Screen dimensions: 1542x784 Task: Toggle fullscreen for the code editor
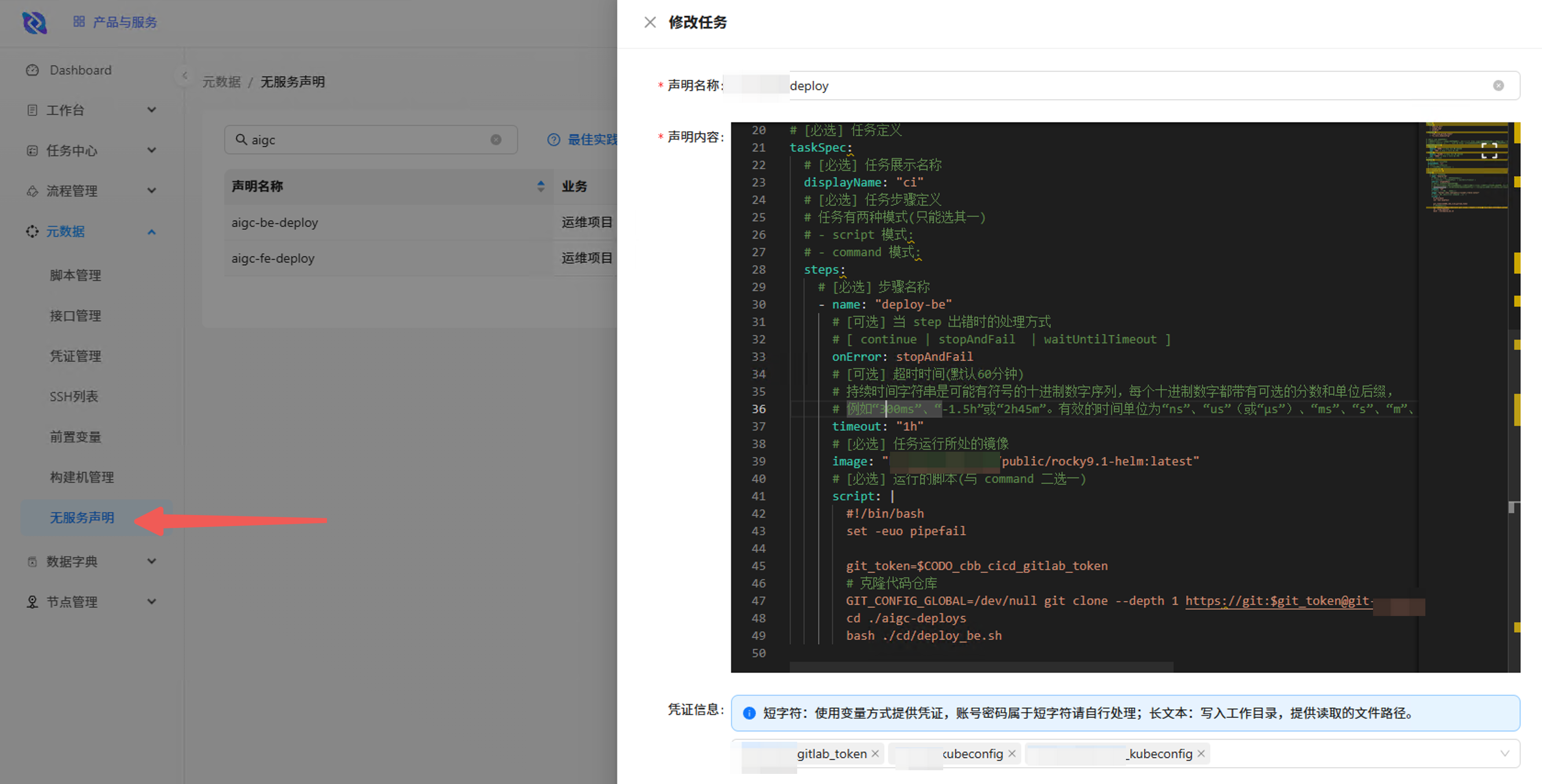click(1489, 151)
